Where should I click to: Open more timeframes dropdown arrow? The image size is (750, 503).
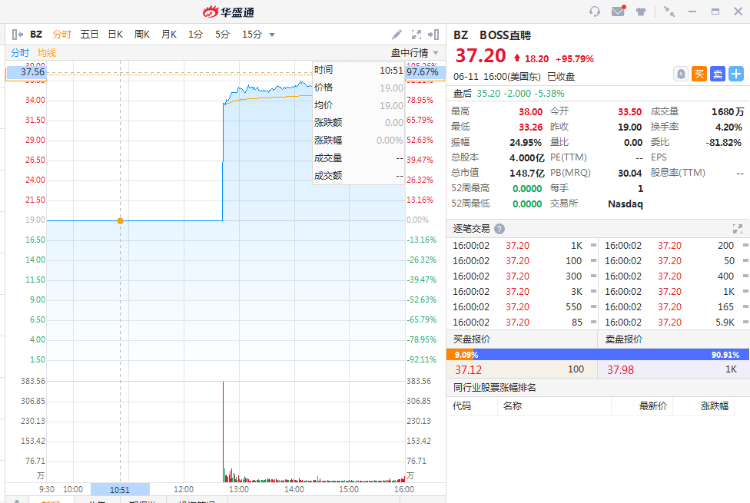pos(272,35)
